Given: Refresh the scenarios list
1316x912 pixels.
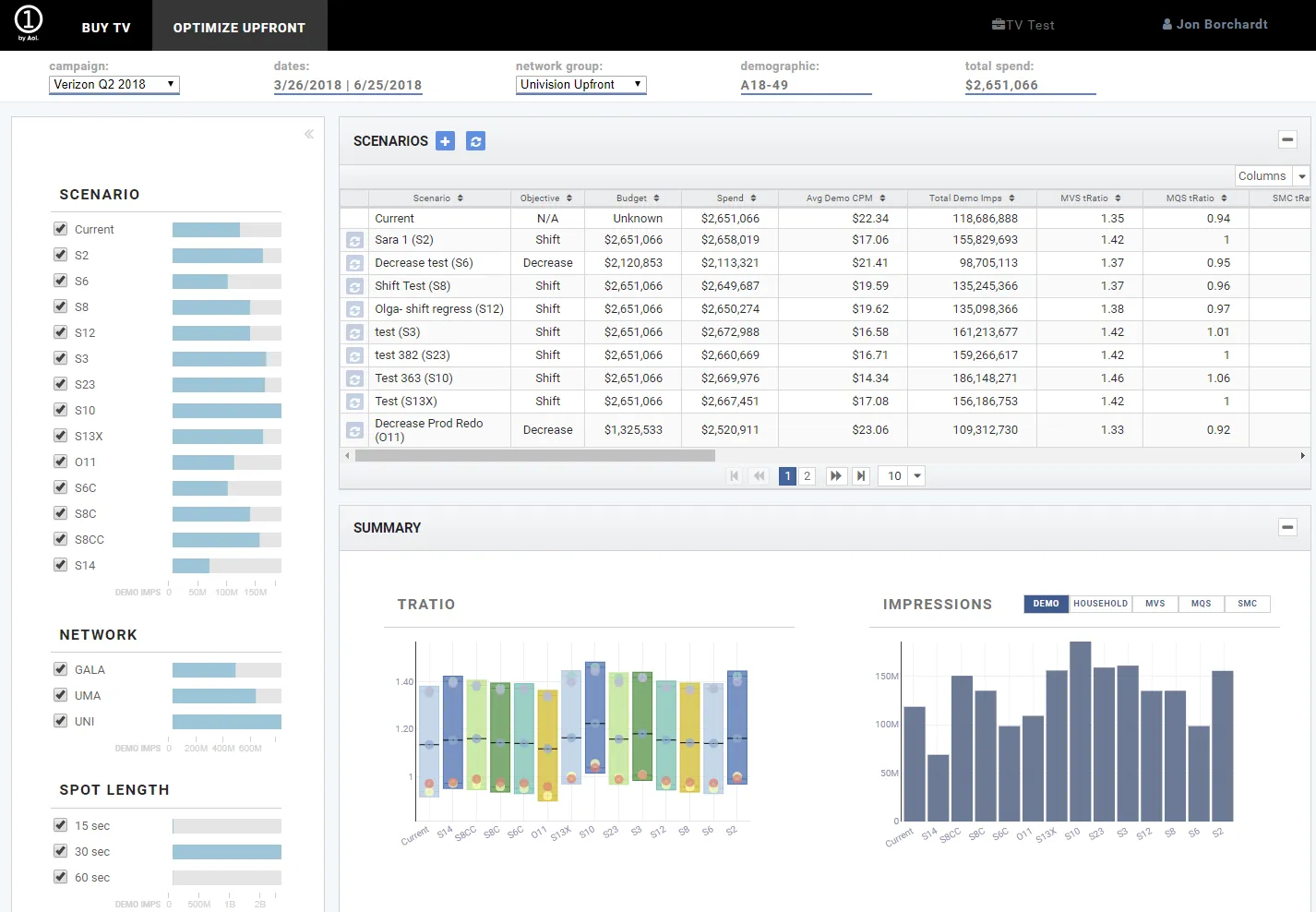Looking at the screenshot, I should tap(475, 141).
